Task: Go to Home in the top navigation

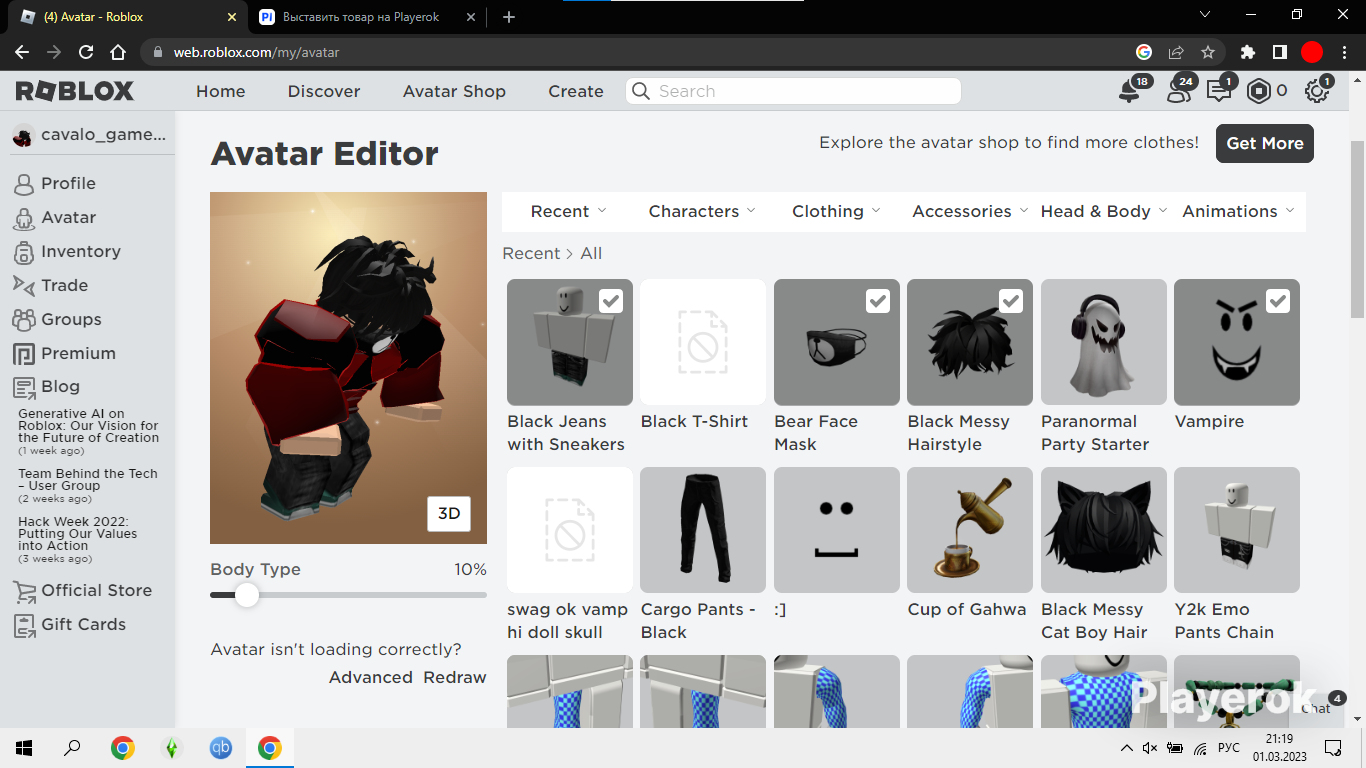Action: pos(221,91)
